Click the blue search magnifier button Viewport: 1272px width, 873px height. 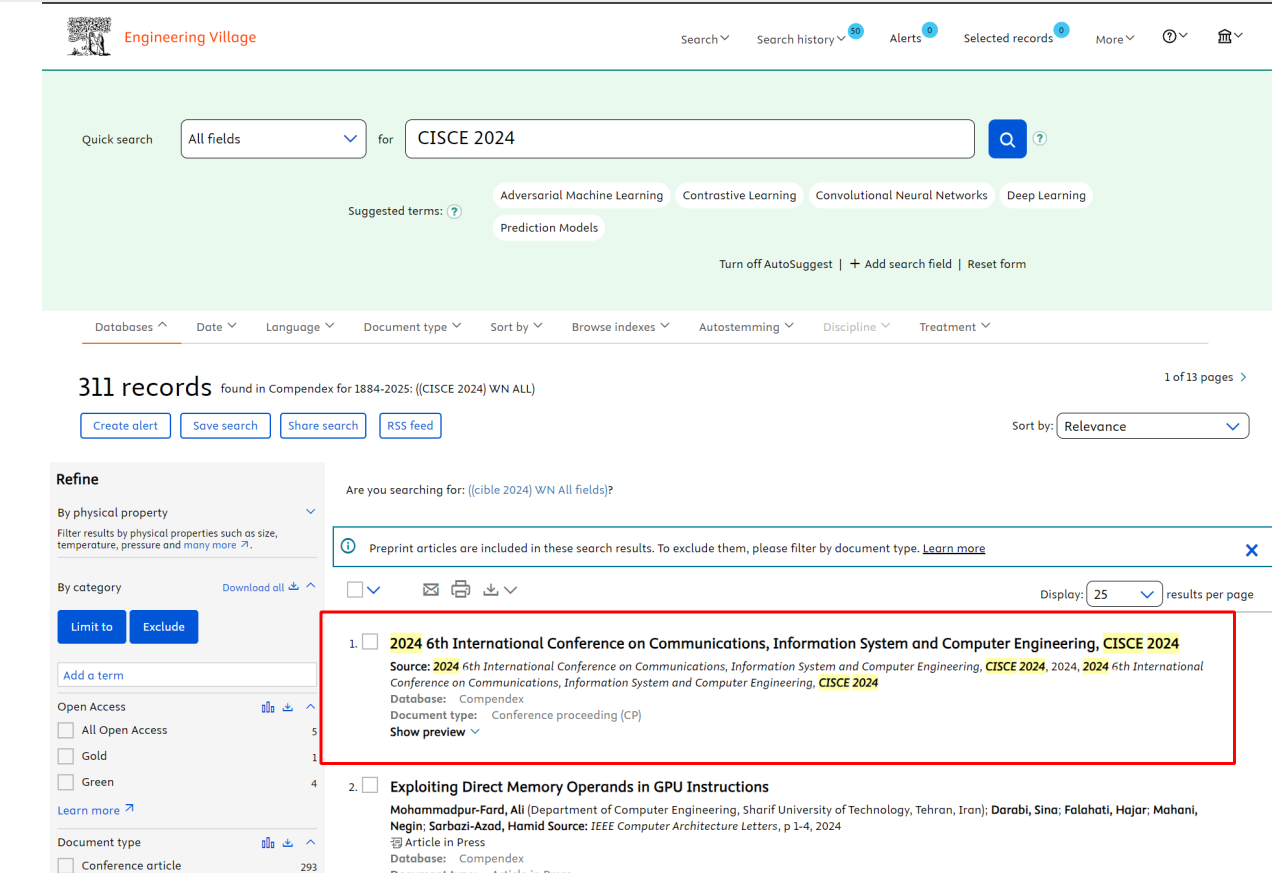pyautogui.click(x=1007, y=139)
